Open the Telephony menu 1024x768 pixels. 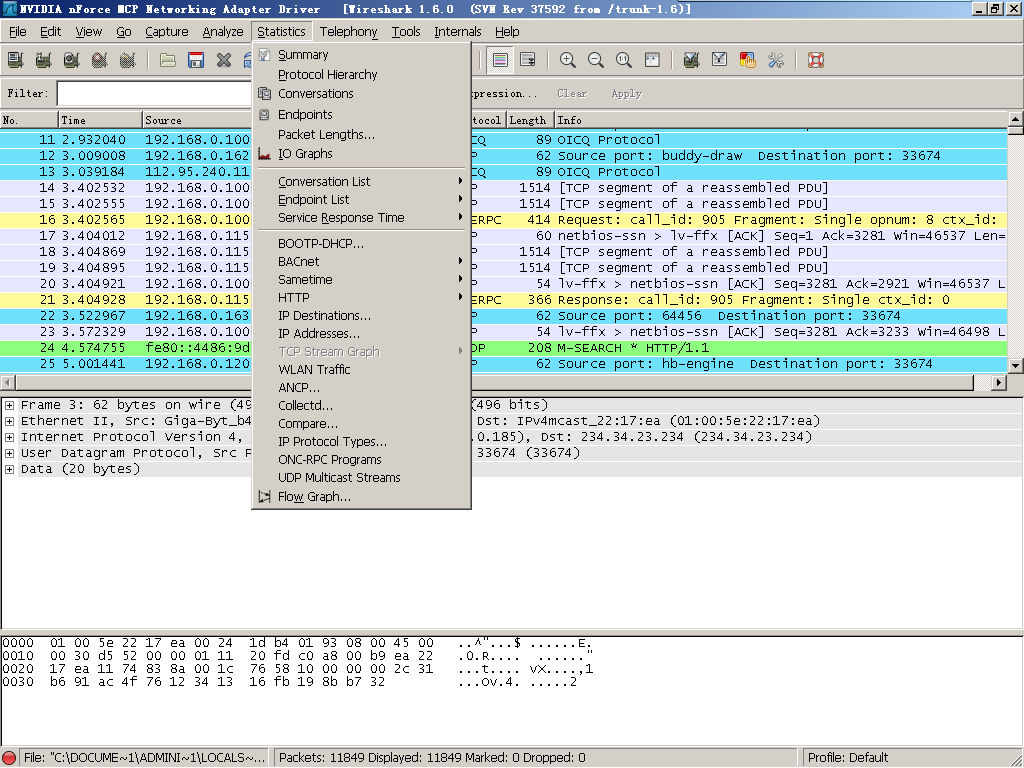tap(348, 31)
